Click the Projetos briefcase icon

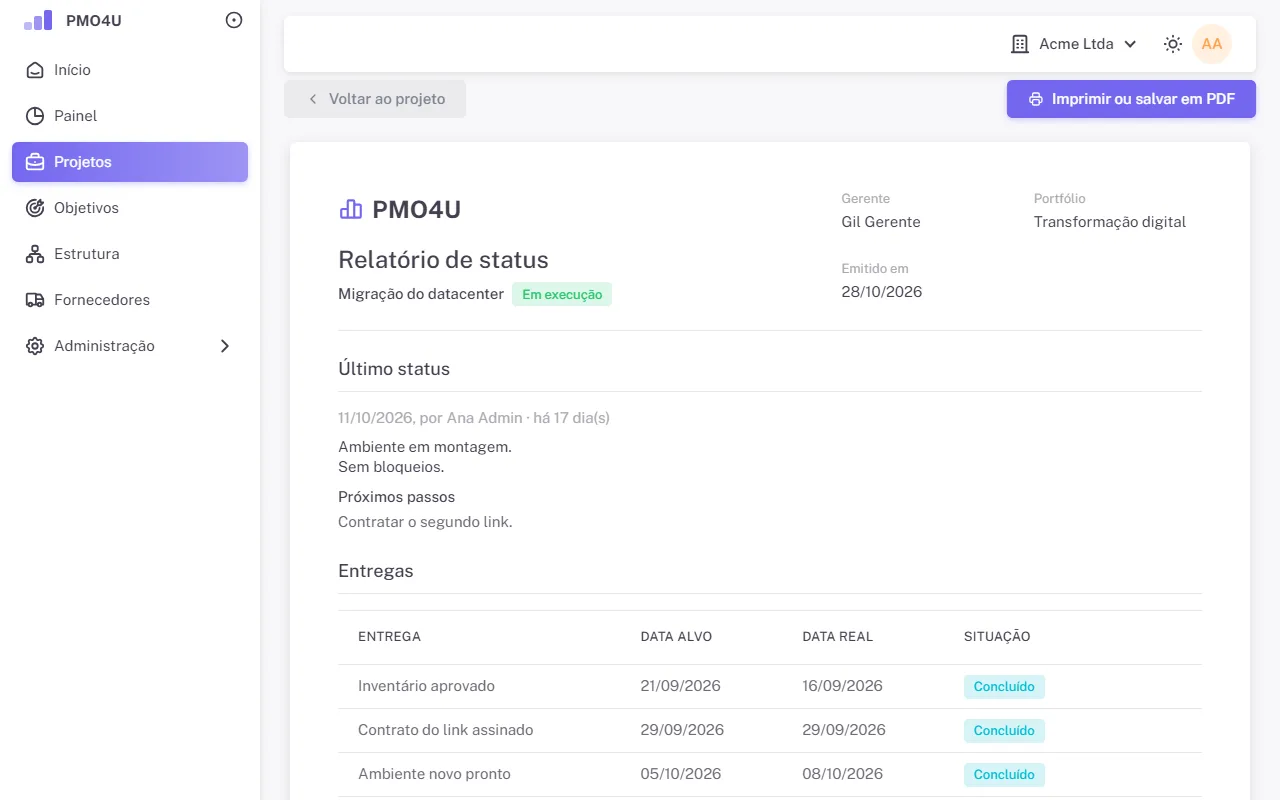[35, 162]
